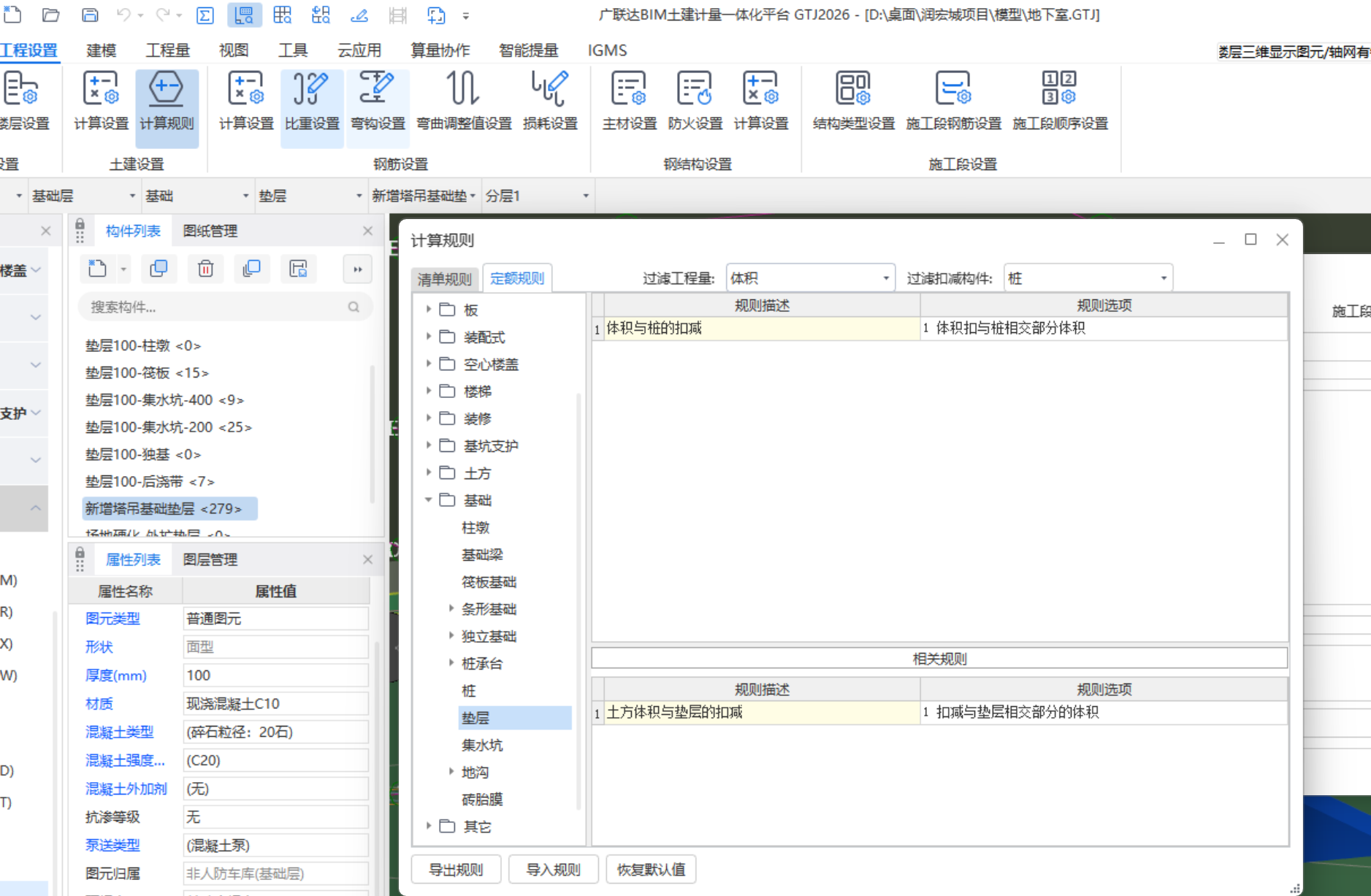
Task: Click the save icon in title bar
Action: click(89, 15)
